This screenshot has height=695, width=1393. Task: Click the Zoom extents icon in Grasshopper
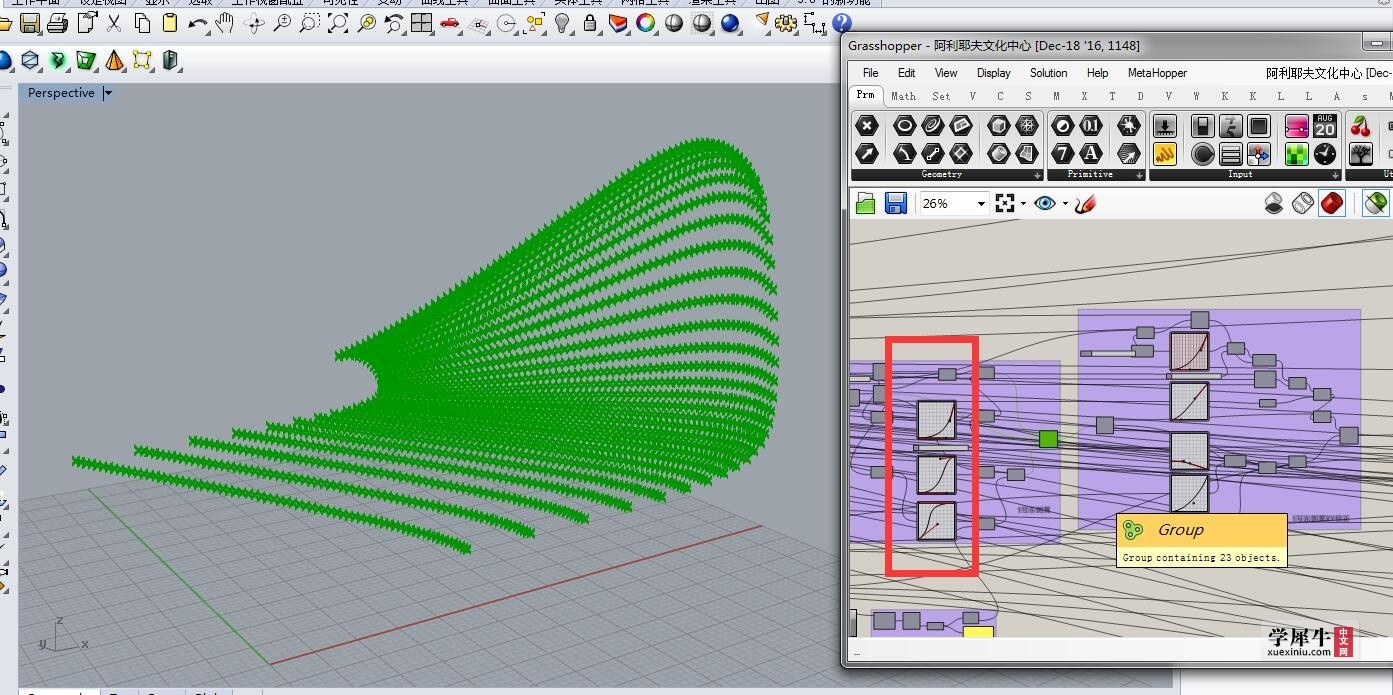click(1005, 203)
